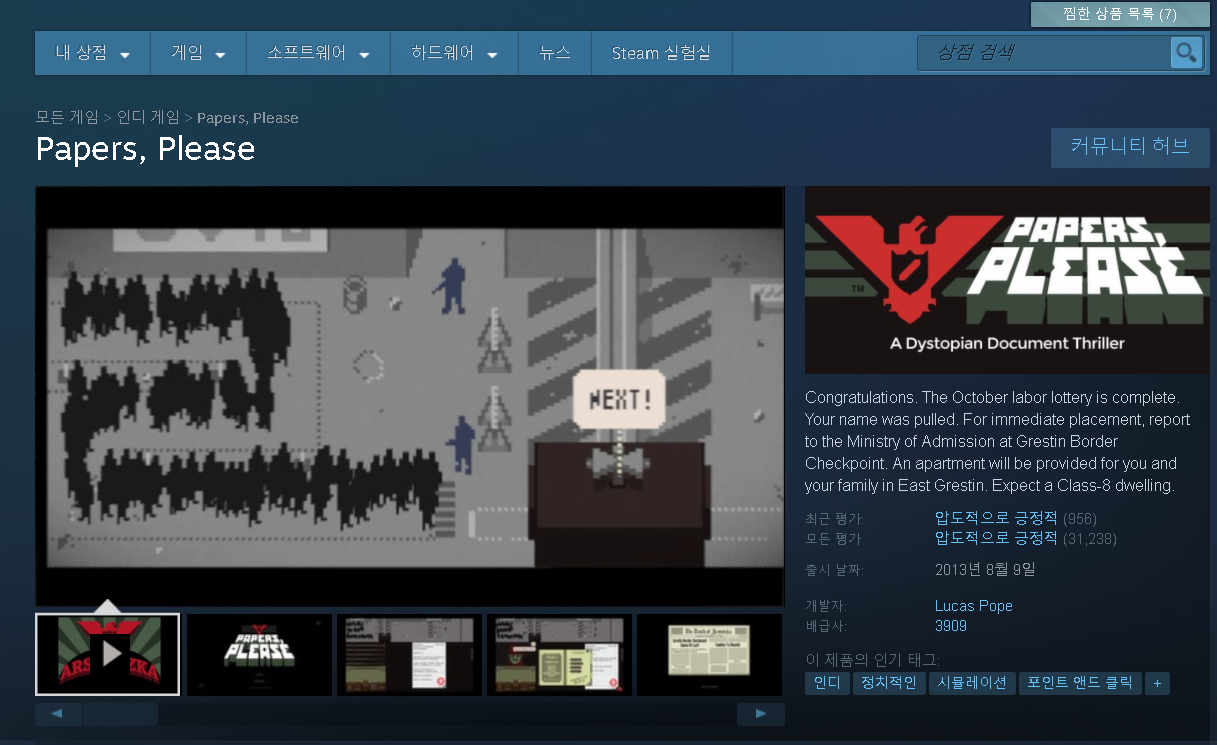Click the release date 2013년 8월 9일
1217x745 pixels.
point(985,570)
